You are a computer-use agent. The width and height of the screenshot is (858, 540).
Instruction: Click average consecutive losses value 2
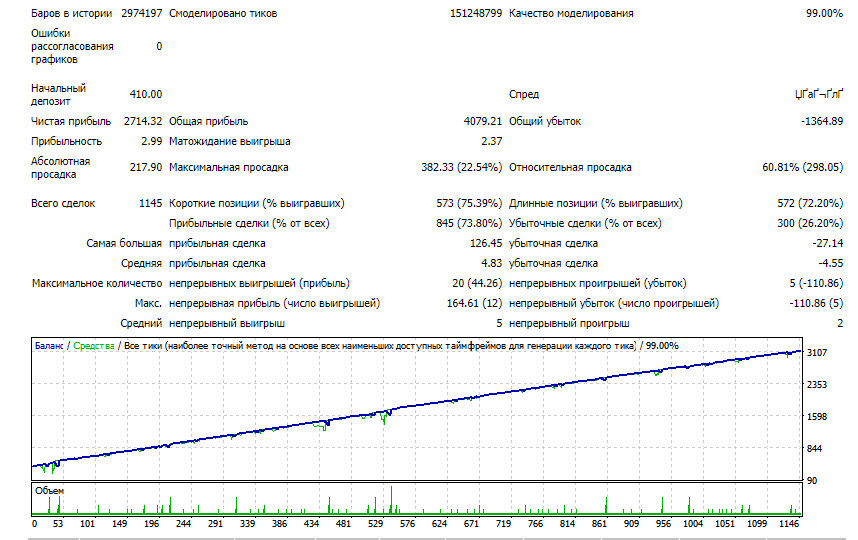coord(840,323)
